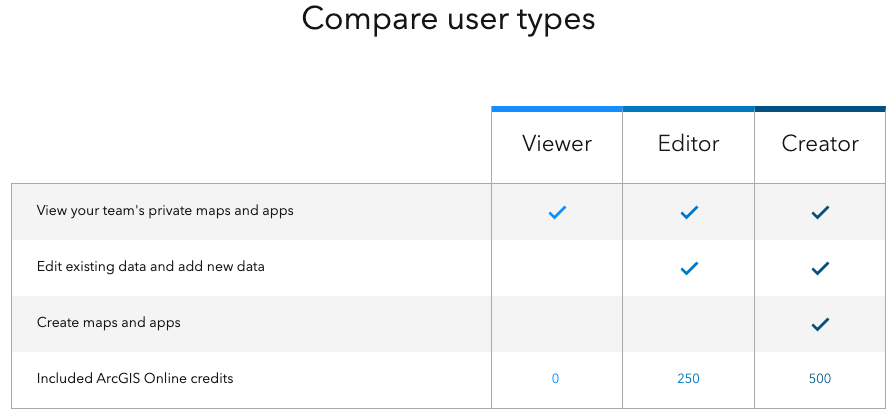893x420 pixels.
Task: Select the Viewer column header
Action: pyautogui.click(x=557, y=144)
